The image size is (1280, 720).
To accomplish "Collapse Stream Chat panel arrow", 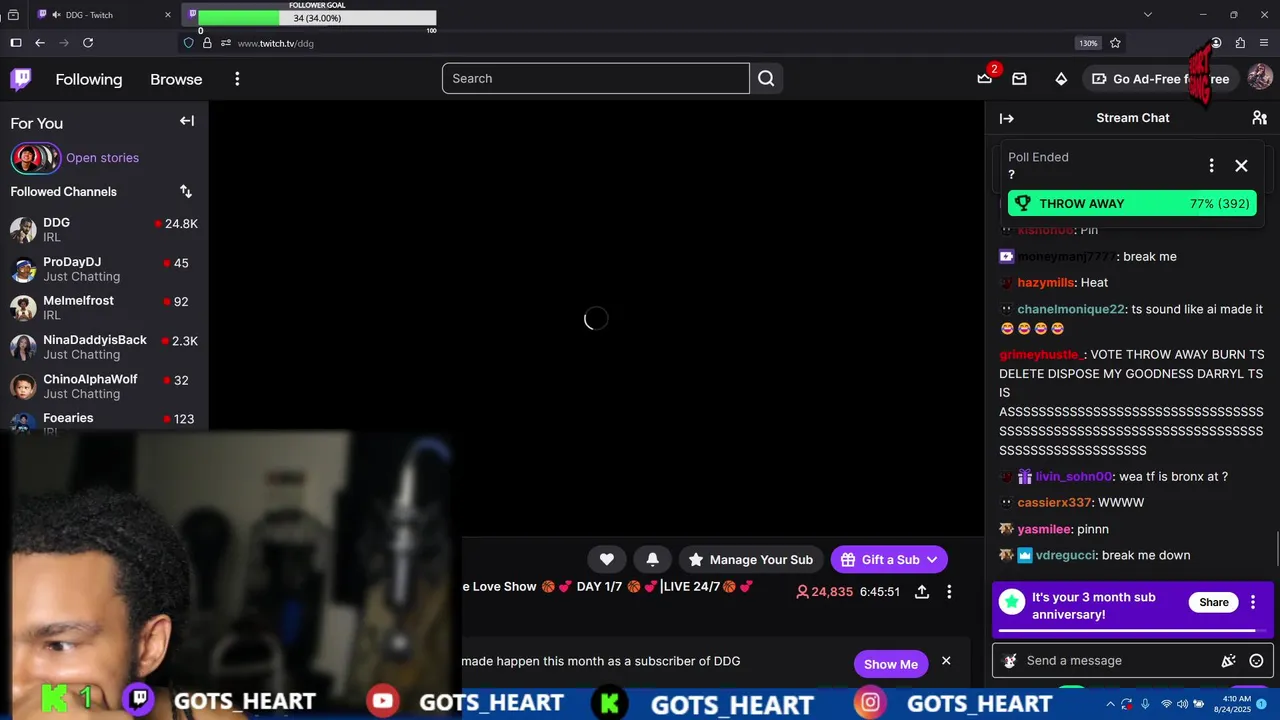I will click(1007, 118).
